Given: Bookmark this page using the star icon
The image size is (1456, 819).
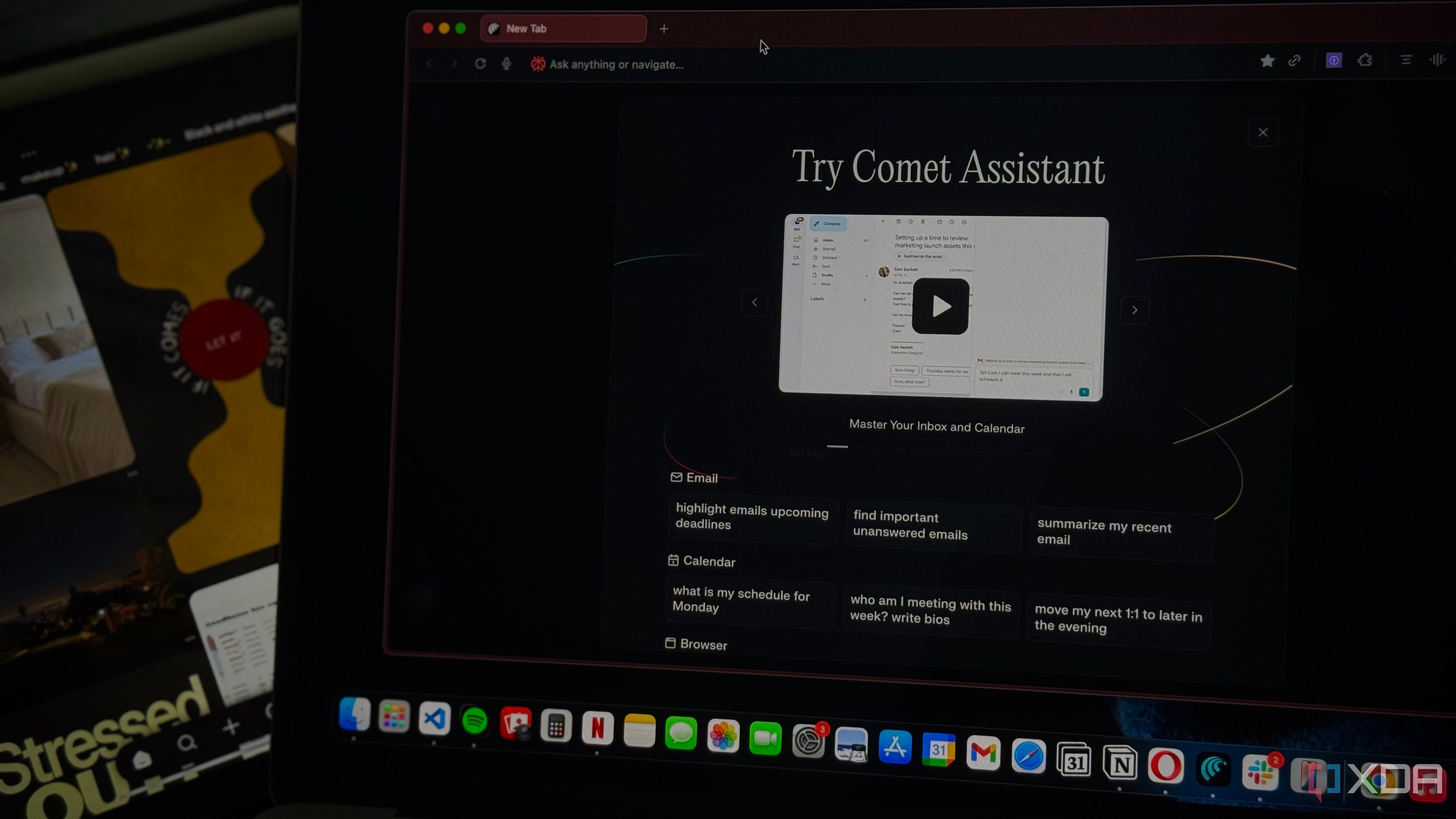Looking at the screenshot, I should pyautogui.click(x=1267, y=61).
